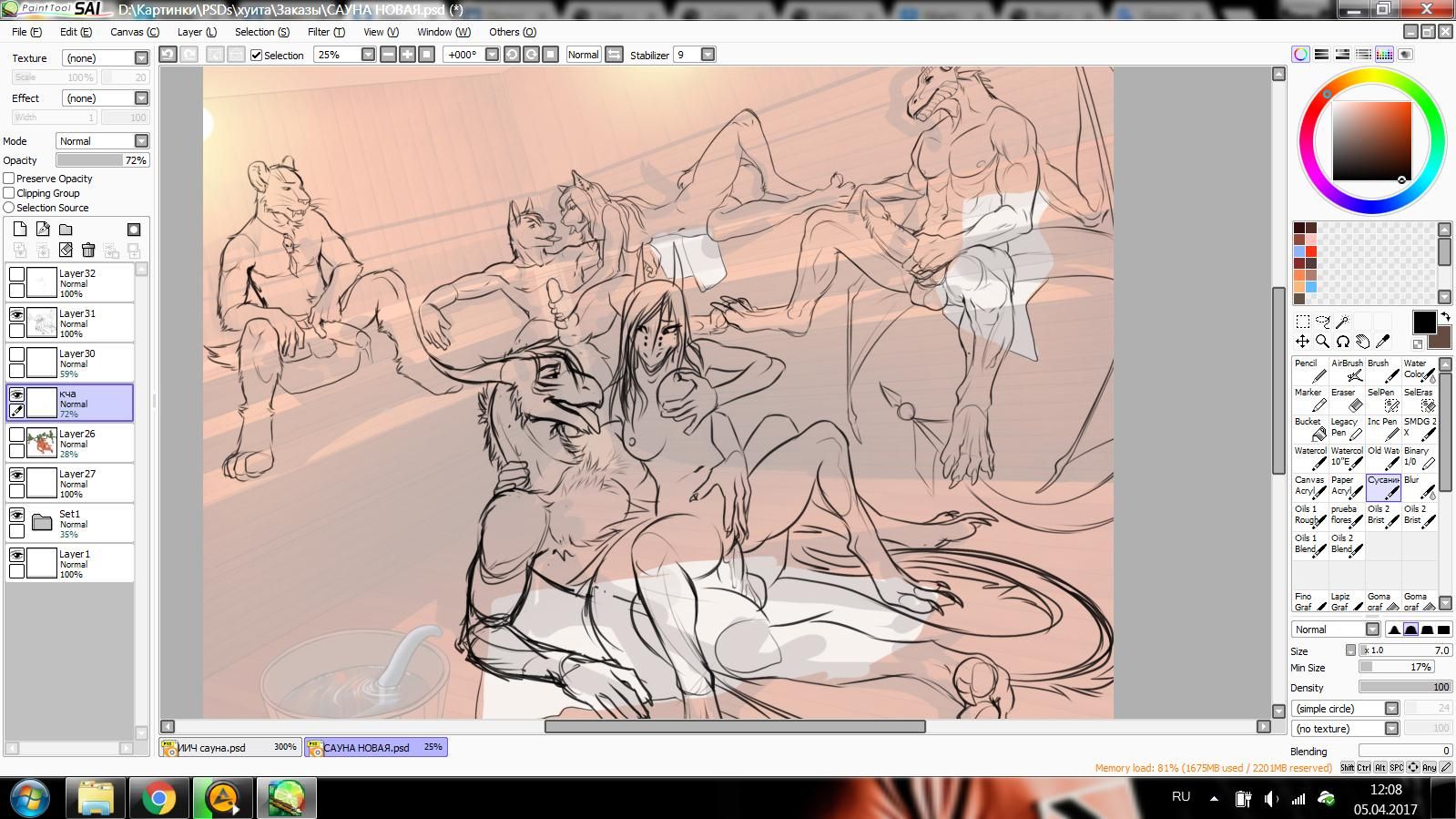Select the Marker tool
The width and height of the screenshot is (1456, 819).
(1310, 399)
